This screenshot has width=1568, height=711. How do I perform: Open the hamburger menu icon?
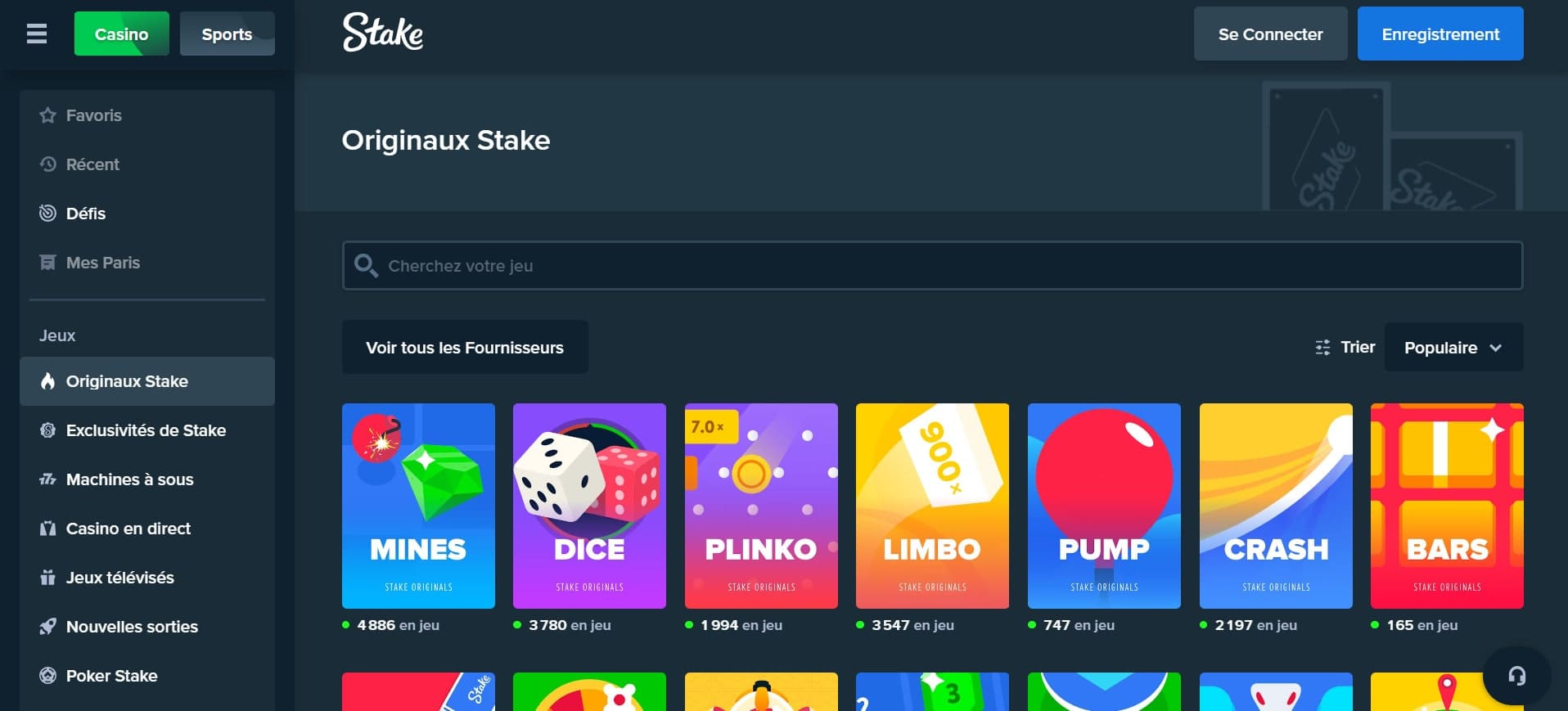[x=37, y=34]
